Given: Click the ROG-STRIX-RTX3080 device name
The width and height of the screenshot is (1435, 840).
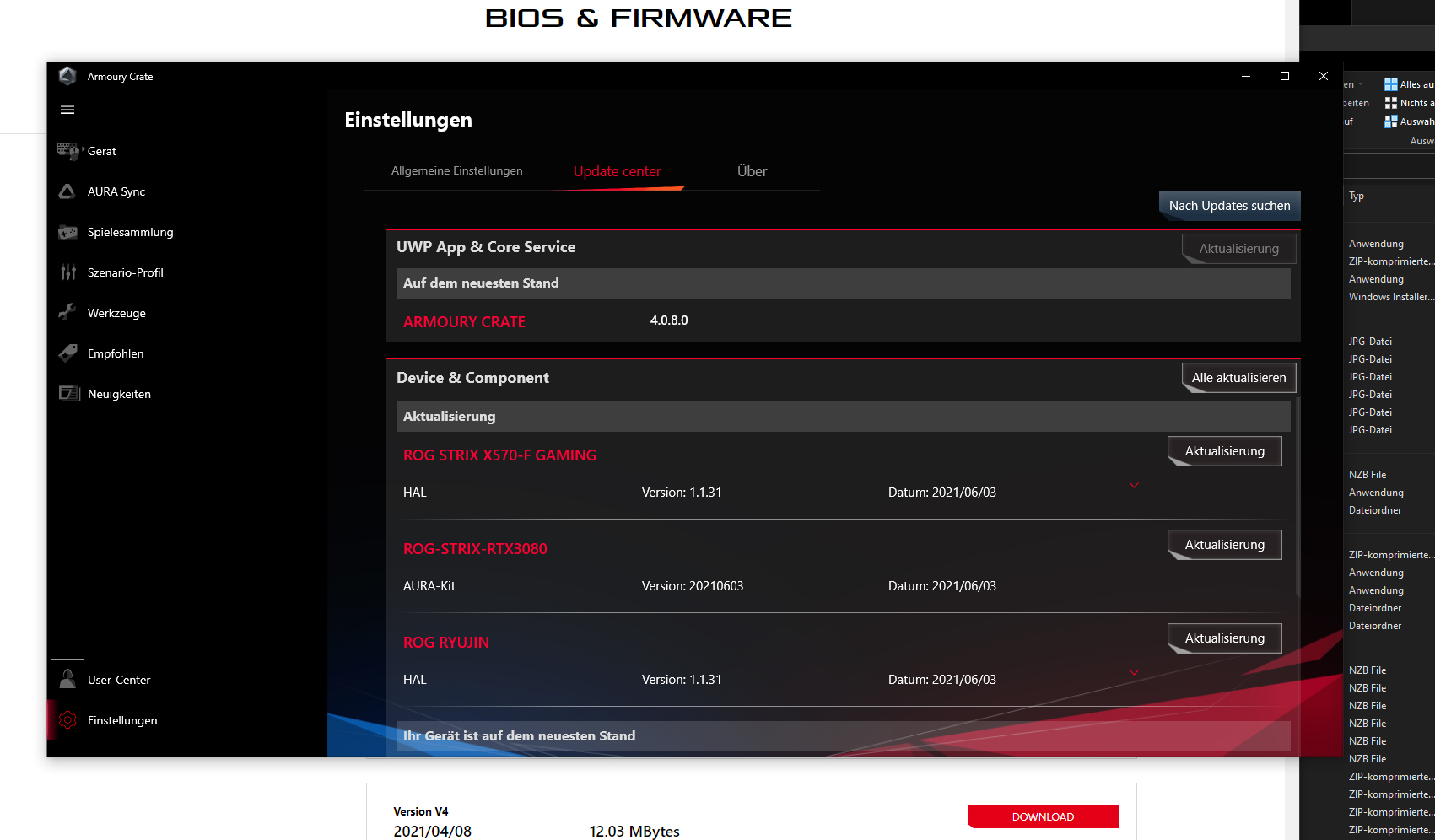Looking at the screenshot, I should [x=475, y=549].
